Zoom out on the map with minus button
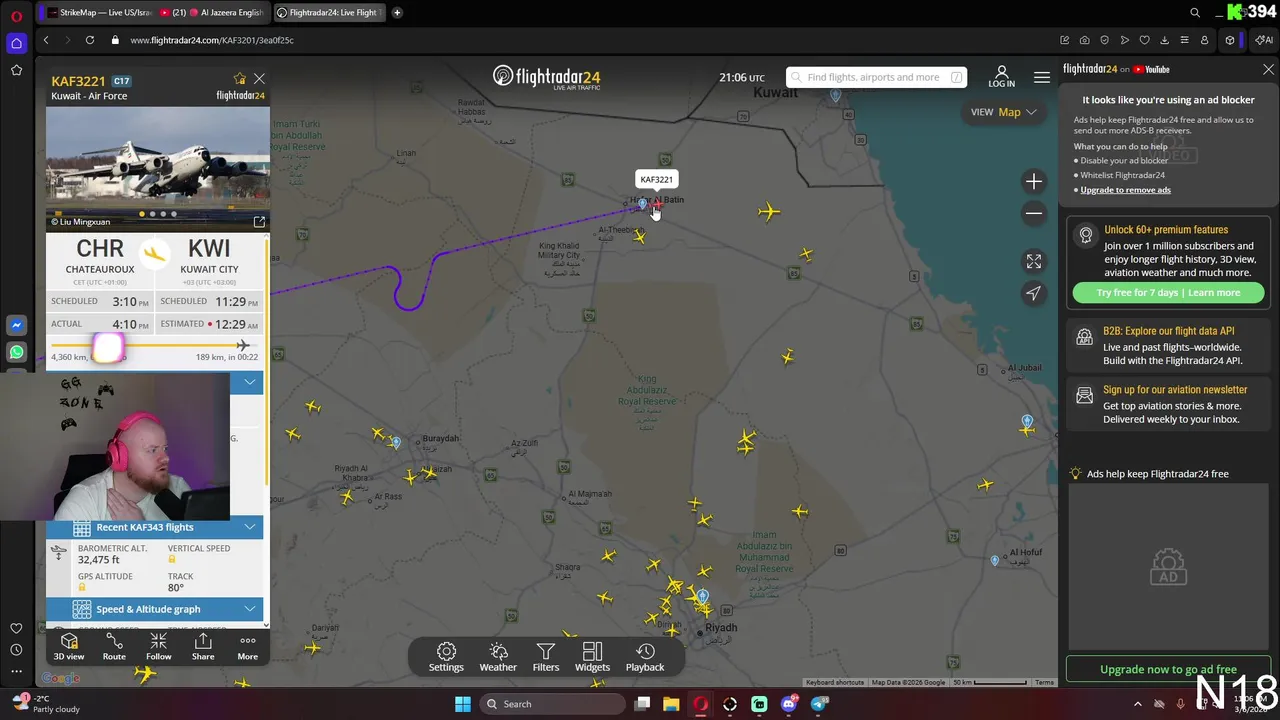 pos(1034,213)
